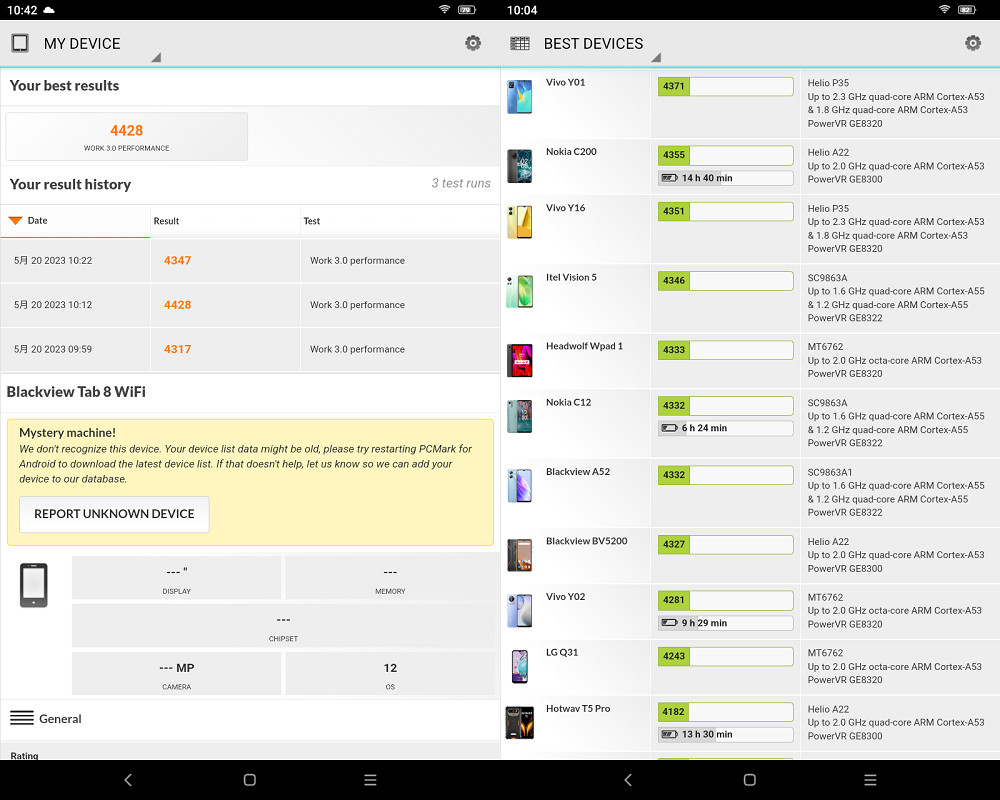1000x800 pixels.
Task: Tap Home navigation button on right screen
Action: pos(750,780)
